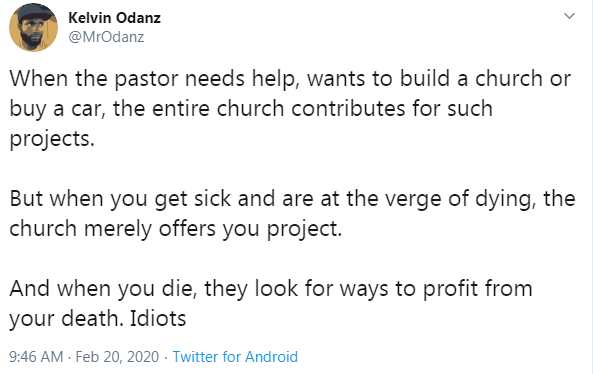Click the line starting 'When the pastor needs help'
Viewport: 593px width, 374px height.
point(290,79)
